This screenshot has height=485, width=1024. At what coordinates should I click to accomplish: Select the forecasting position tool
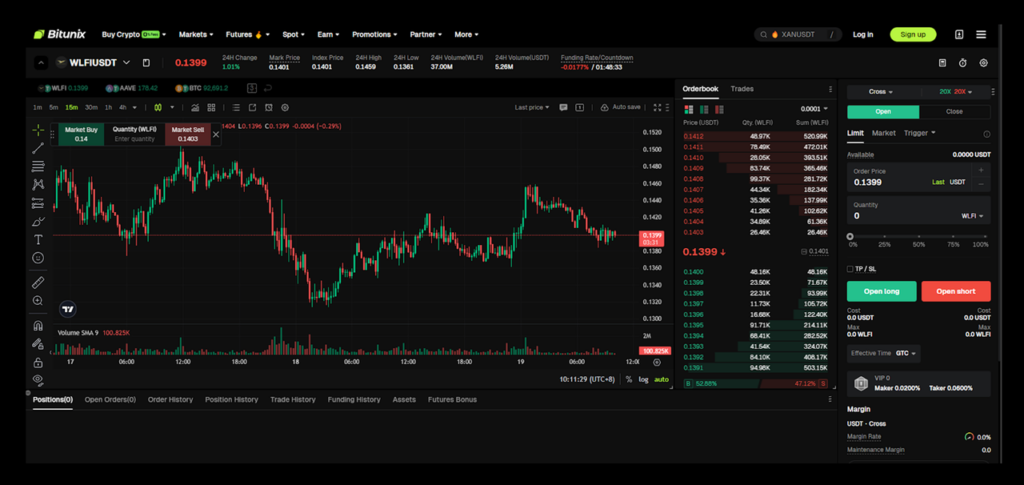38,203
